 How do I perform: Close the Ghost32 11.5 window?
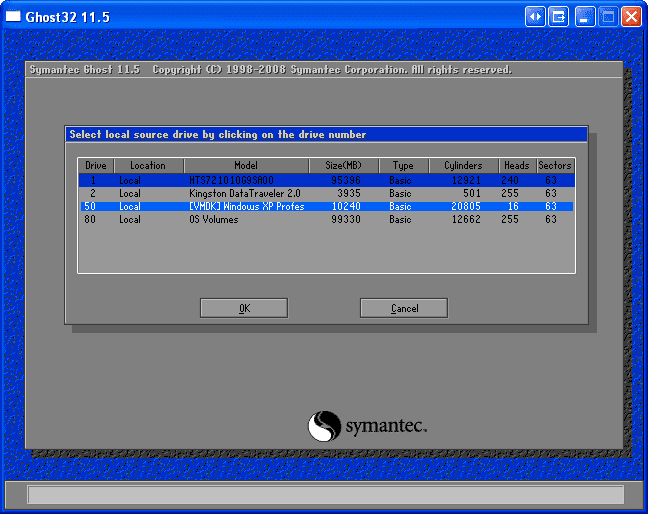pos(631,16)
